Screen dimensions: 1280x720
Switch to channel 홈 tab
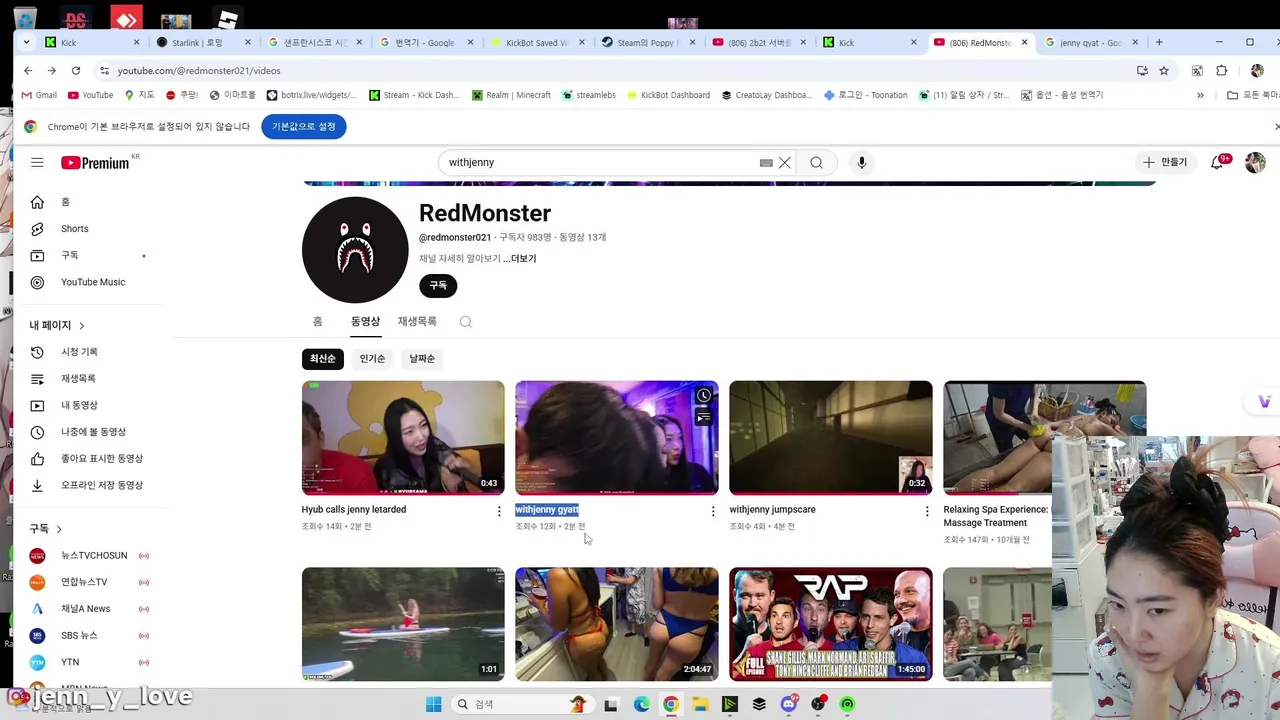tap(318, 321)
